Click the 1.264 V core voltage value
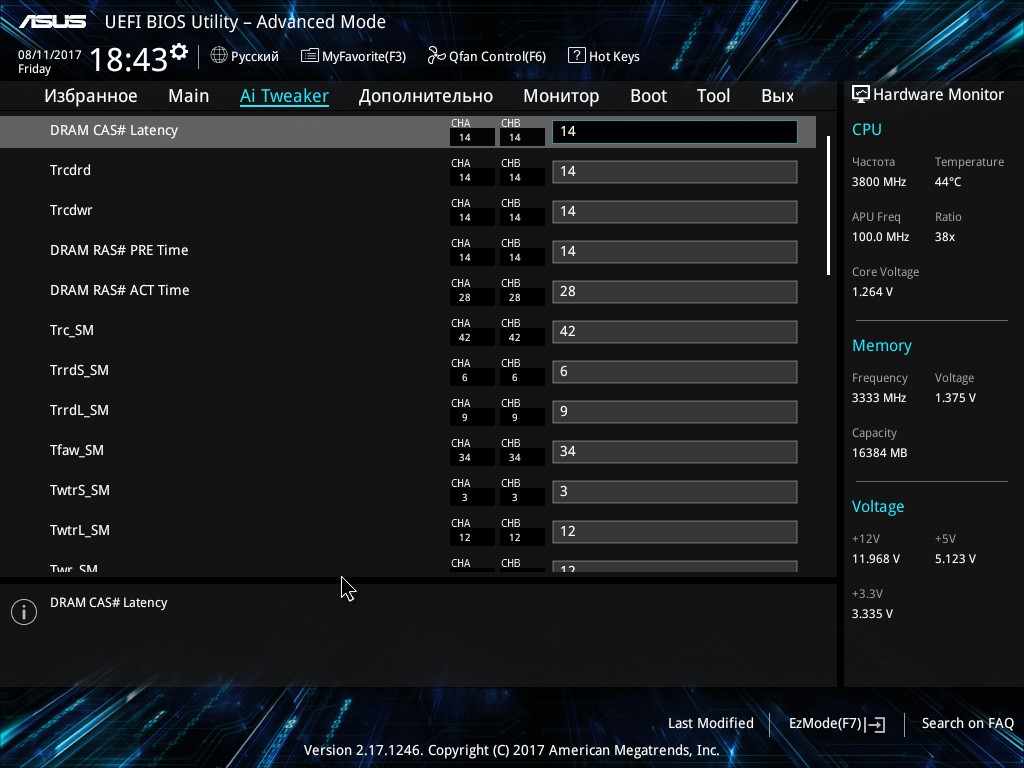 (x=872, y=292)
